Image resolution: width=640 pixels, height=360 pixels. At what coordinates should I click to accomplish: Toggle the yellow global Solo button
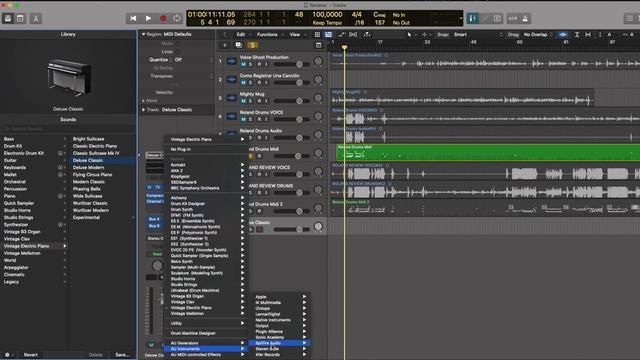[x=252, y=45]
